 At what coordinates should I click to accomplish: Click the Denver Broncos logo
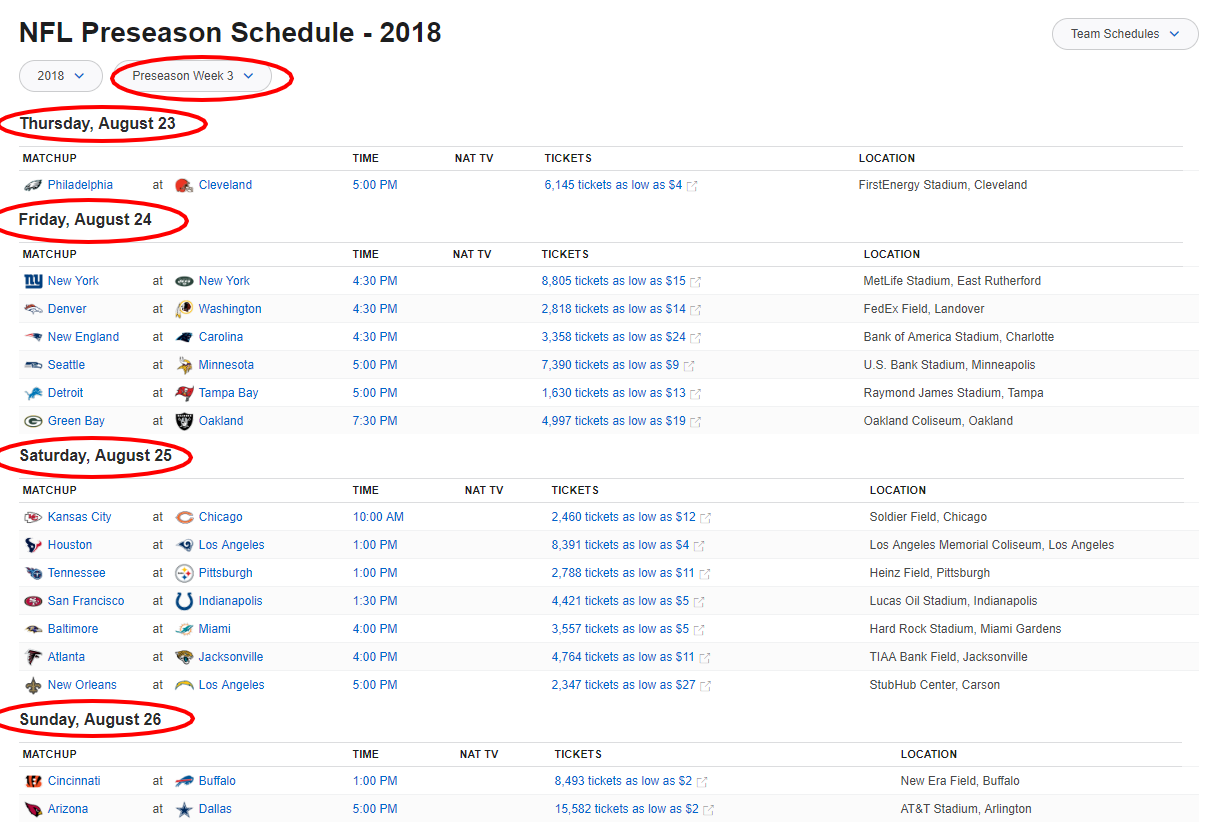pos(33,309)
